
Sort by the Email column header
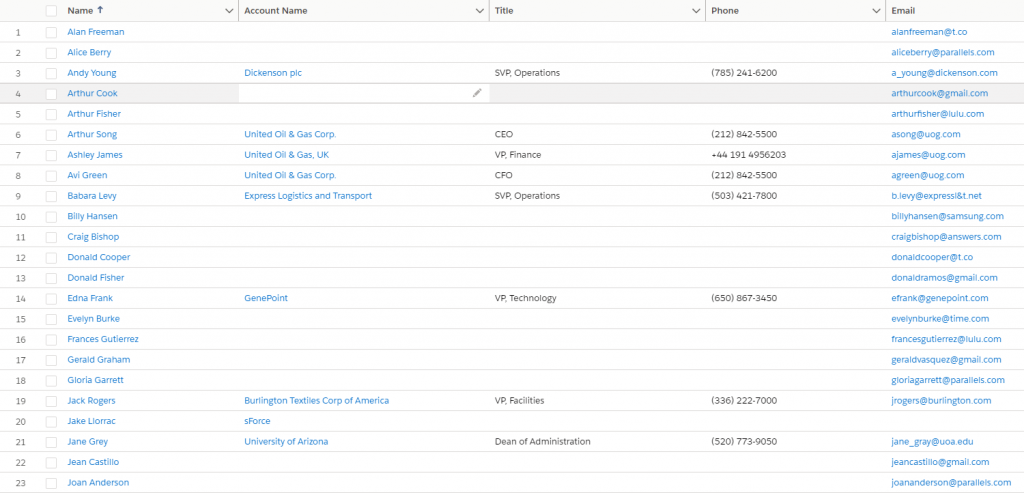point(903,11)
